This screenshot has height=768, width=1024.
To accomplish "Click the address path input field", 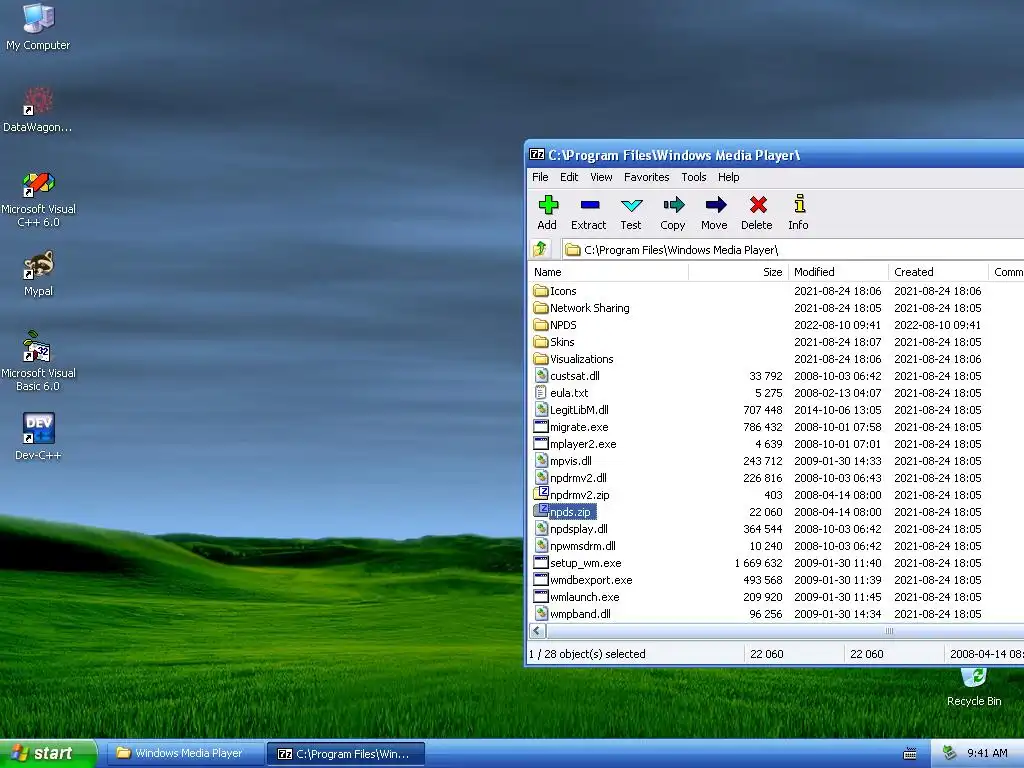I will (x=792, y=249).
